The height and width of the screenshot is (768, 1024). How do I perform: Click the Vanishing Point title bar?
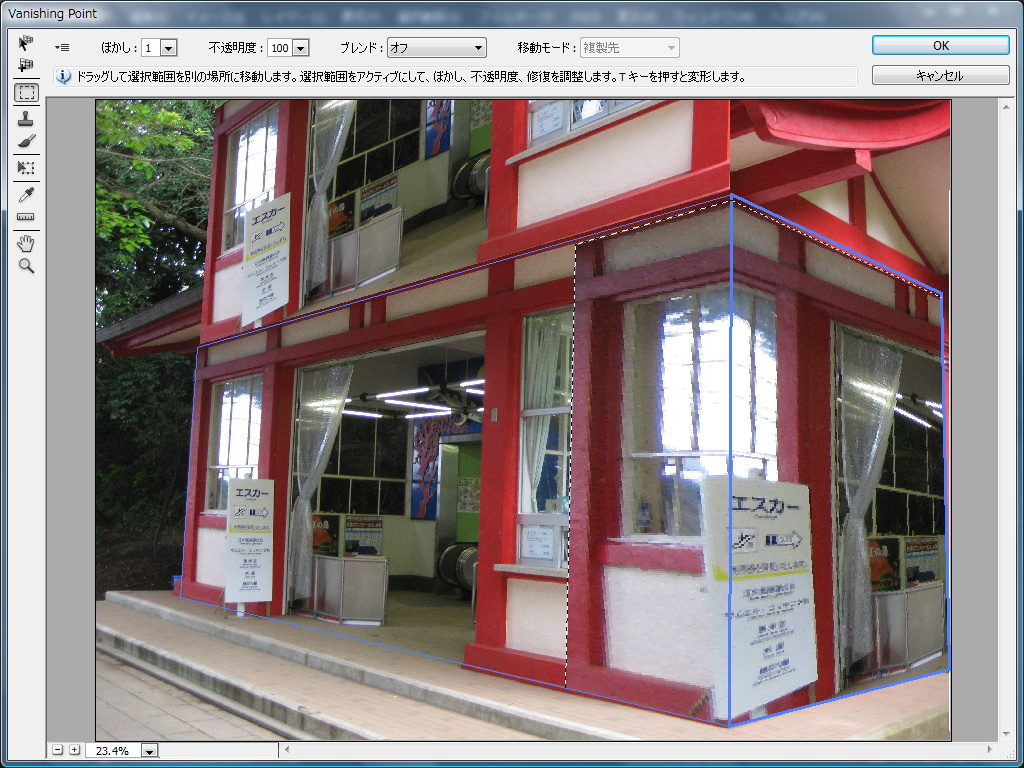pos(512,13)
